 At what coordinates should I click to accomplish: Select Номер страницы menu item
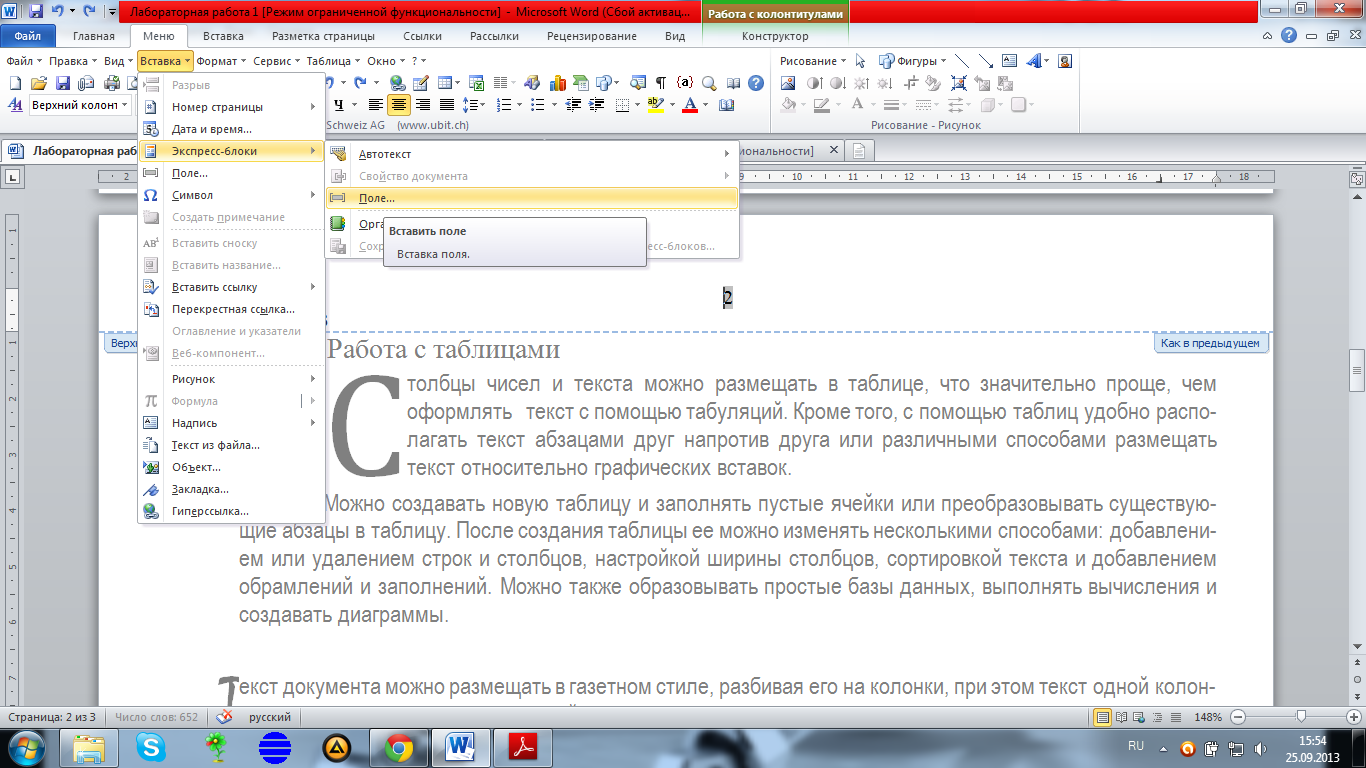[231, 107]
